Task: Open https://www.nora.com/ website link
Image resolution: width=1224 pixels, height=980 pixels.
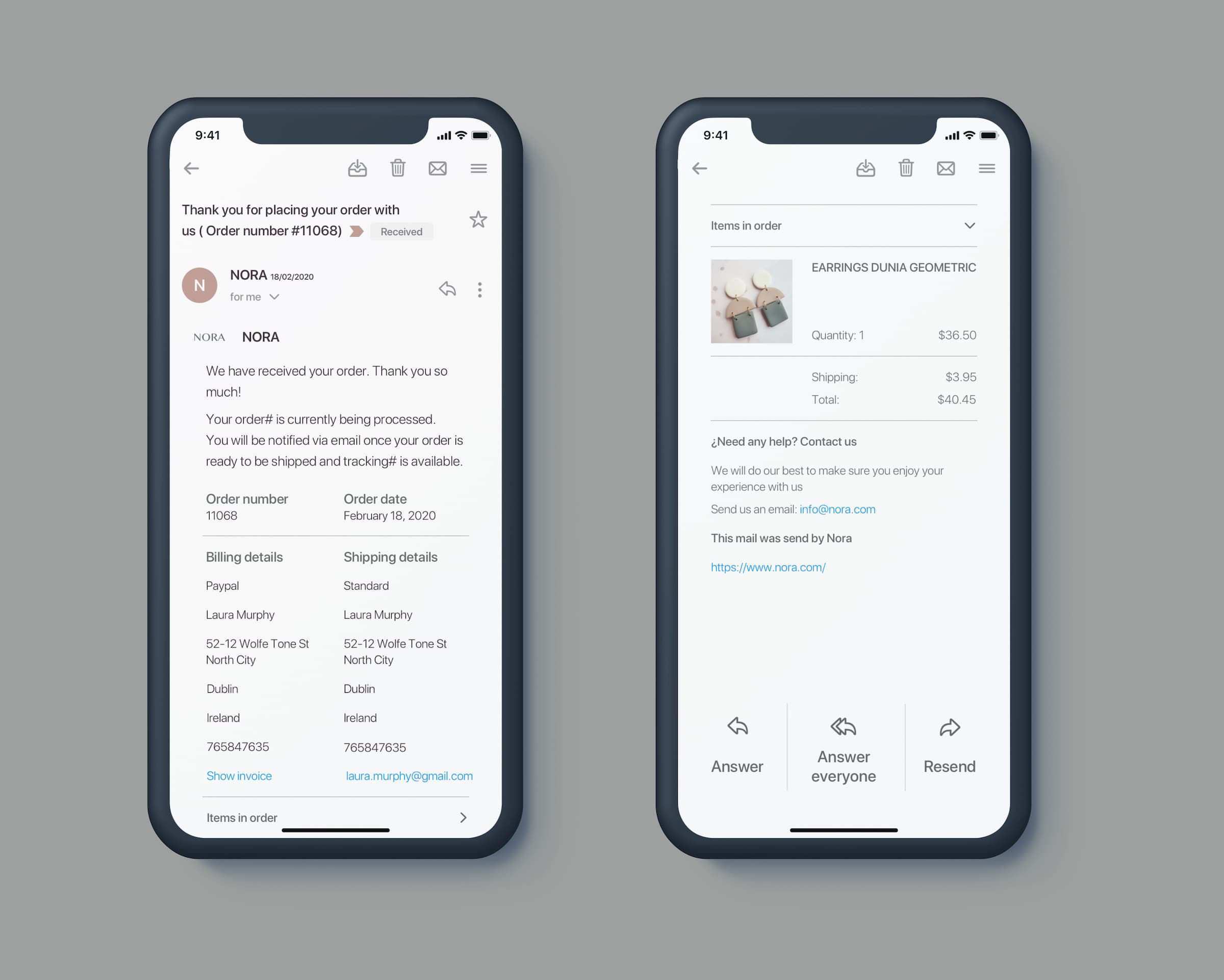Action: [768, 567]
